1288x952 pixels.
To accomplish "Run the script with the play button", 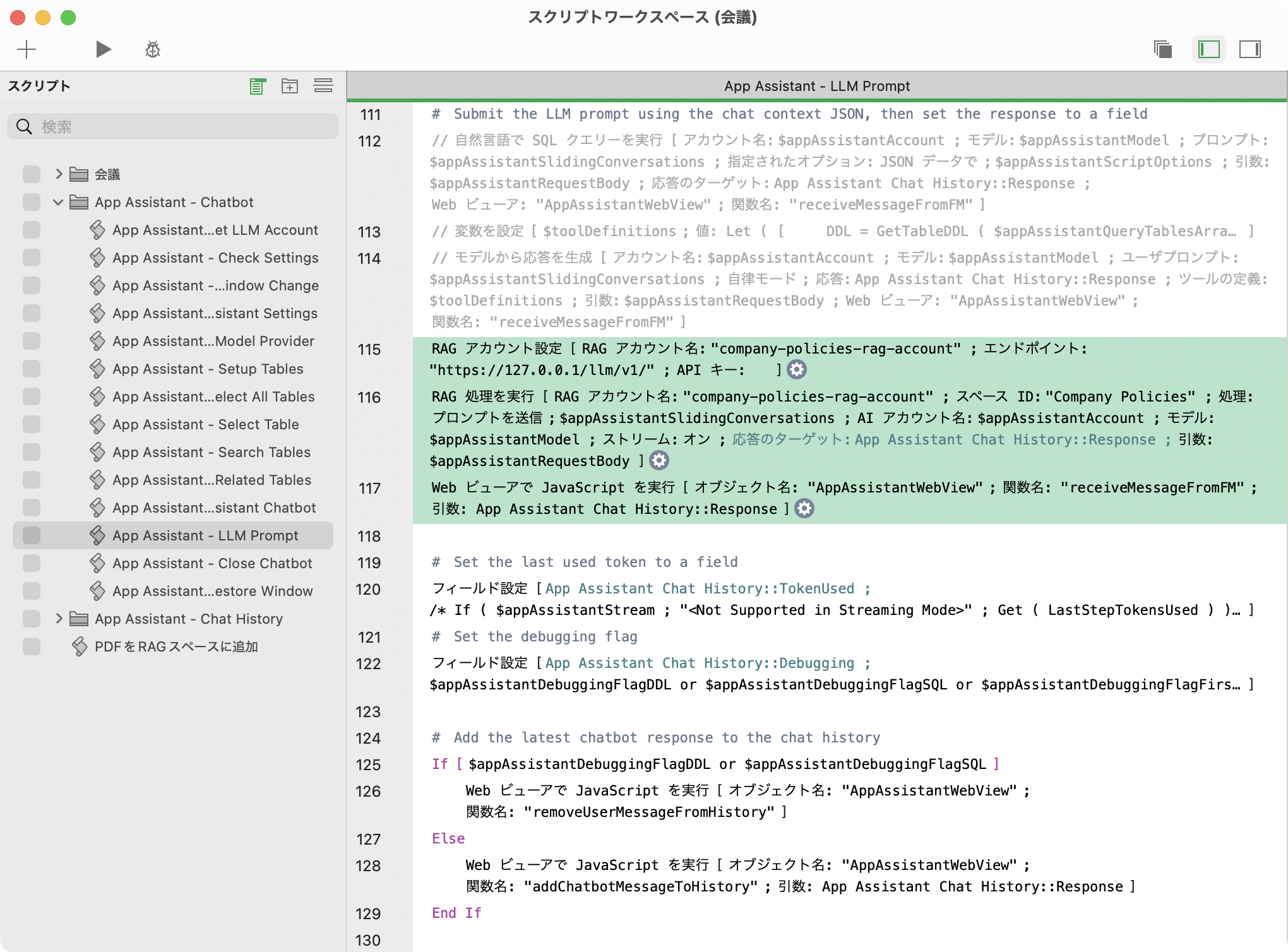I will point(104,49).
